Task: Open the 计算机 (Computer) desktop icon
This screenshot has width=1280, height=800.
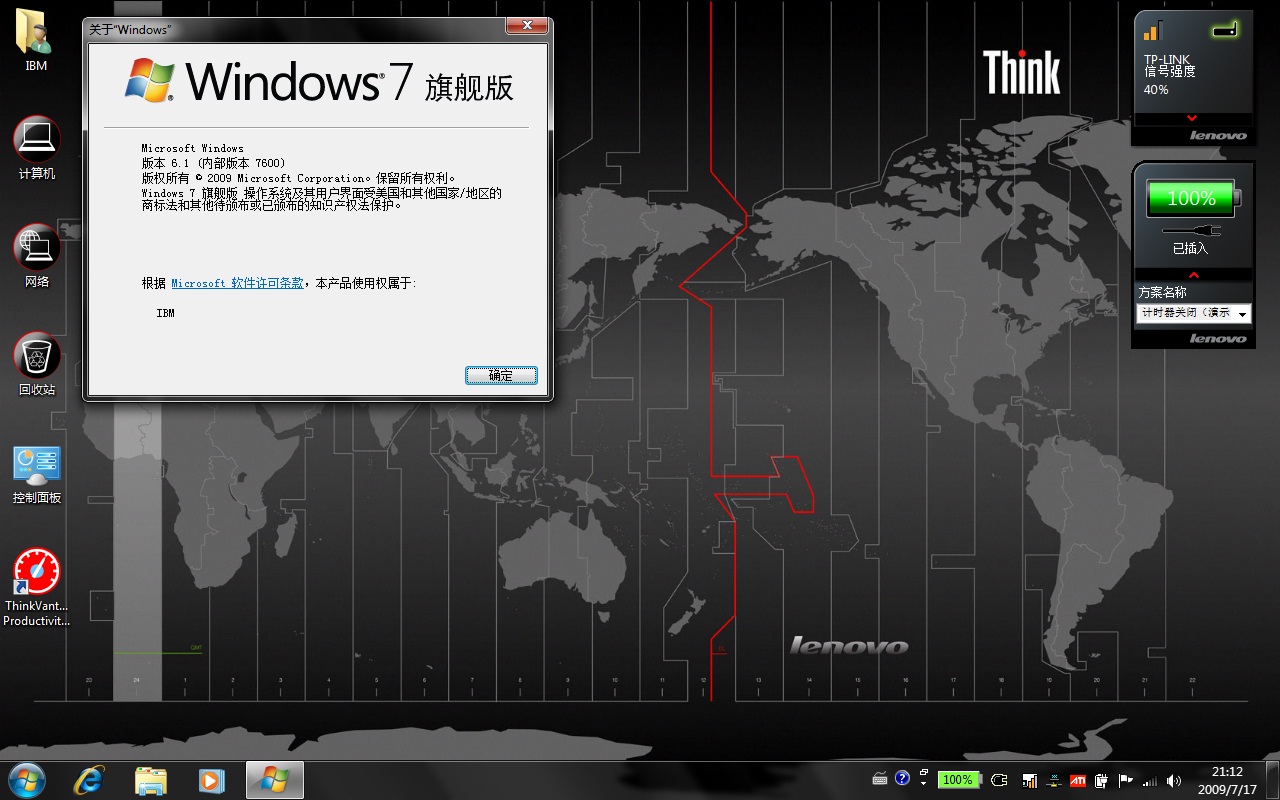Action: click(x=37, y=138)
